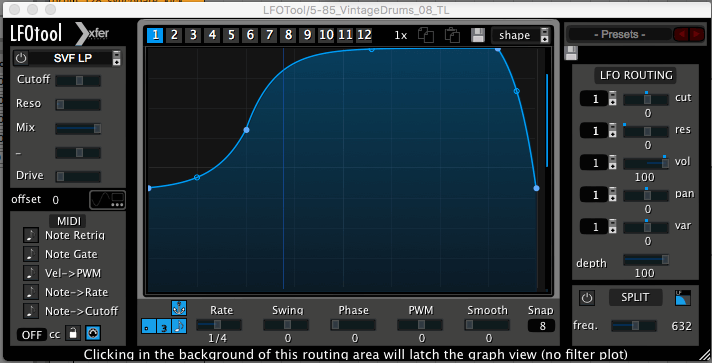Click the 1x graph multiplier
Image resolution: width=712 pixels, height=363 pixels.
pyautogui.click(x=400, y=35)
